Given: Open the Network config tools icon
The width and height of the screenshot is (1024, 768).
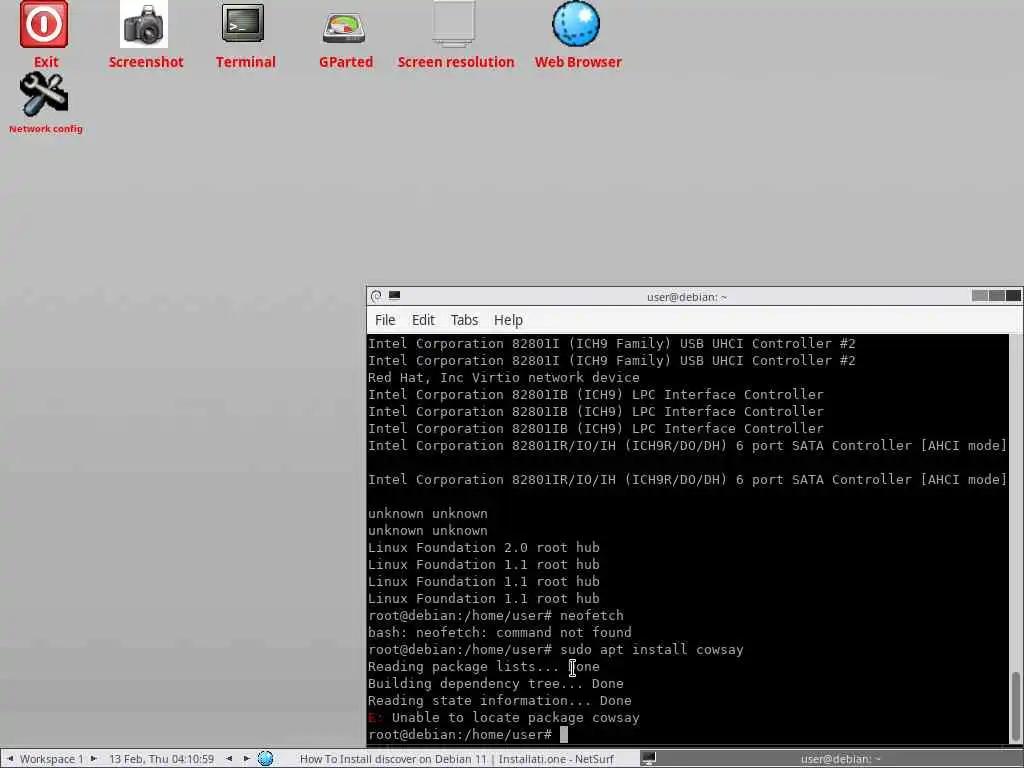Looking at the screenshot, I should coord(44,95).
